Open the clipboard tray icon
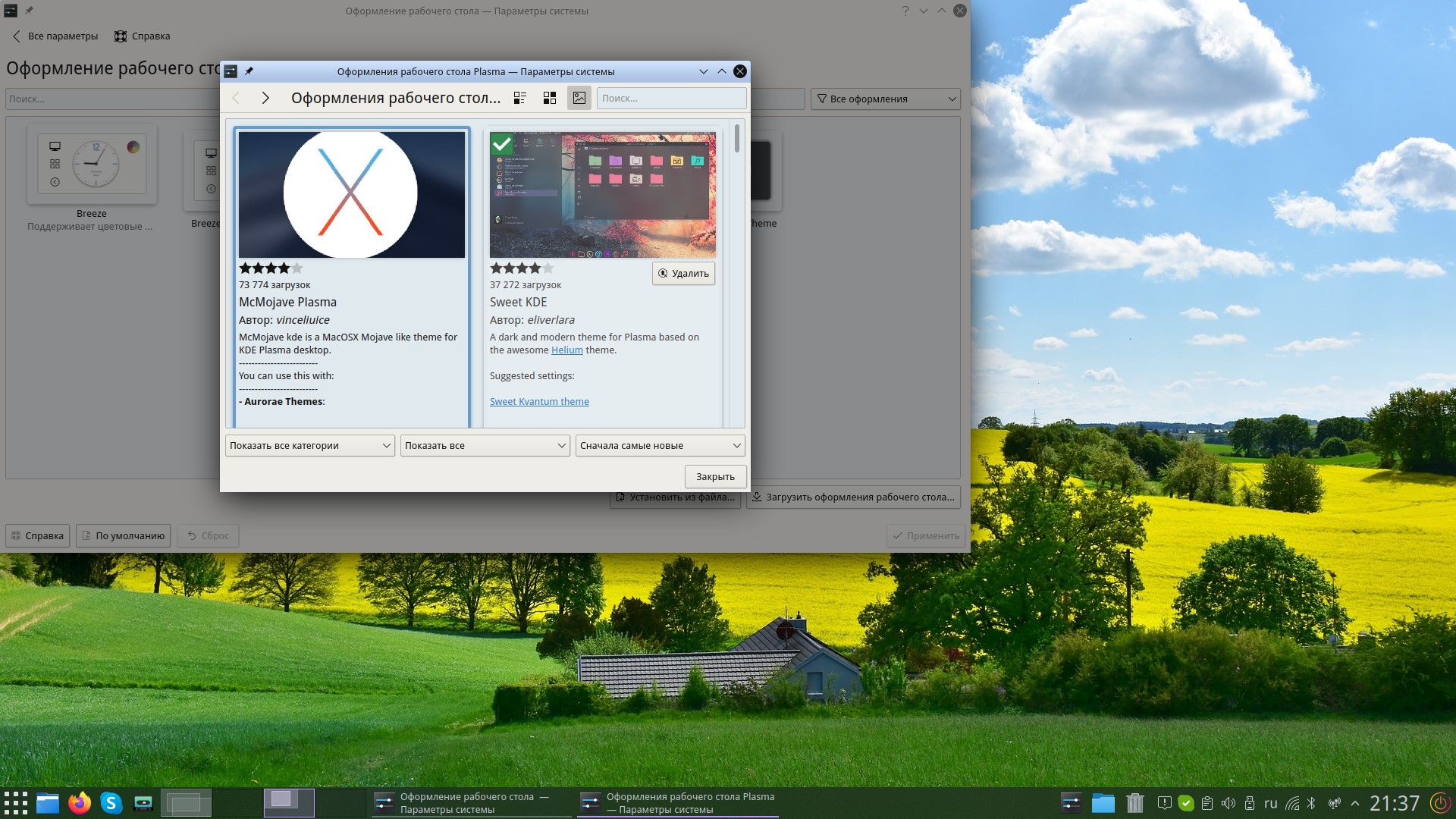This screenshot has height=819, width=1456. tap(1207, 803)
